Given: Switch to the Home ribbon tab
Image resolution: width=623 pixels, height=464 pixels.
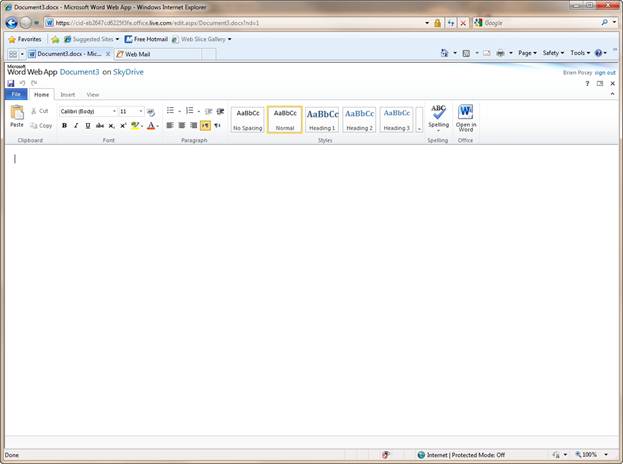Looking at the screenshot, I should tap(41, 95).
